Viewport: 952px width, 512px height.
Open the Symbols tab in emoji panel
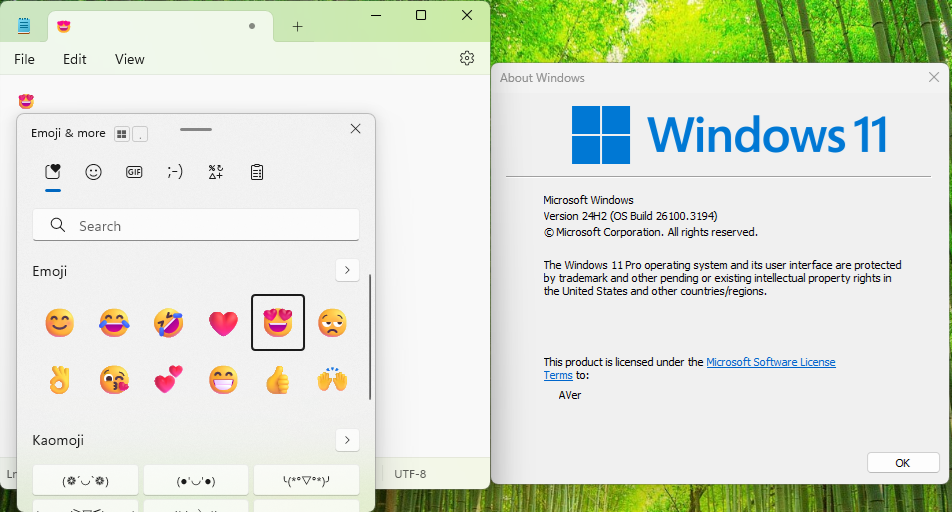216,172
